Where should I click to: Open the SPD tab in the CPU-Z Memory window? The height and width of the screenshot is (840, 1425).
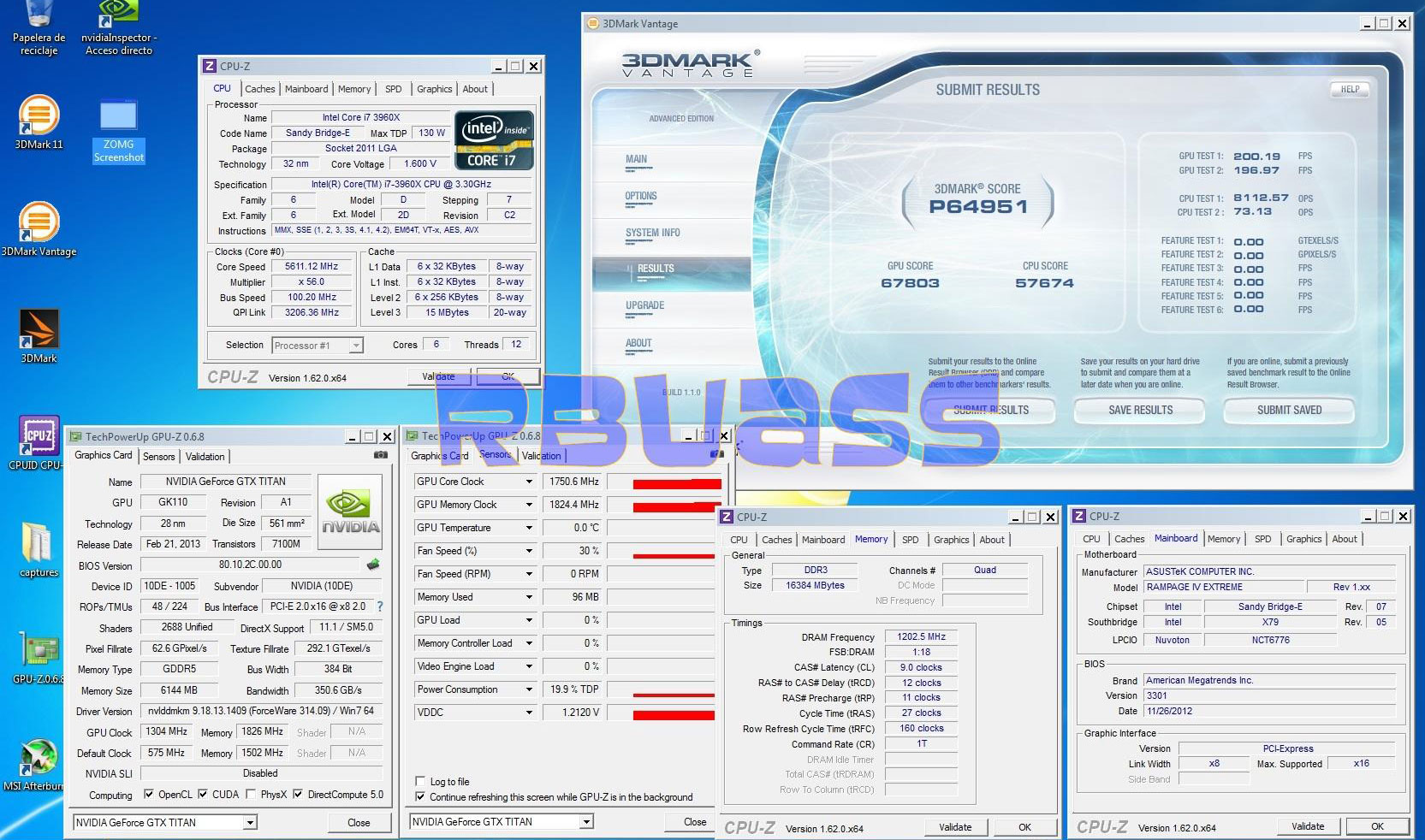[x=911, y=540]
